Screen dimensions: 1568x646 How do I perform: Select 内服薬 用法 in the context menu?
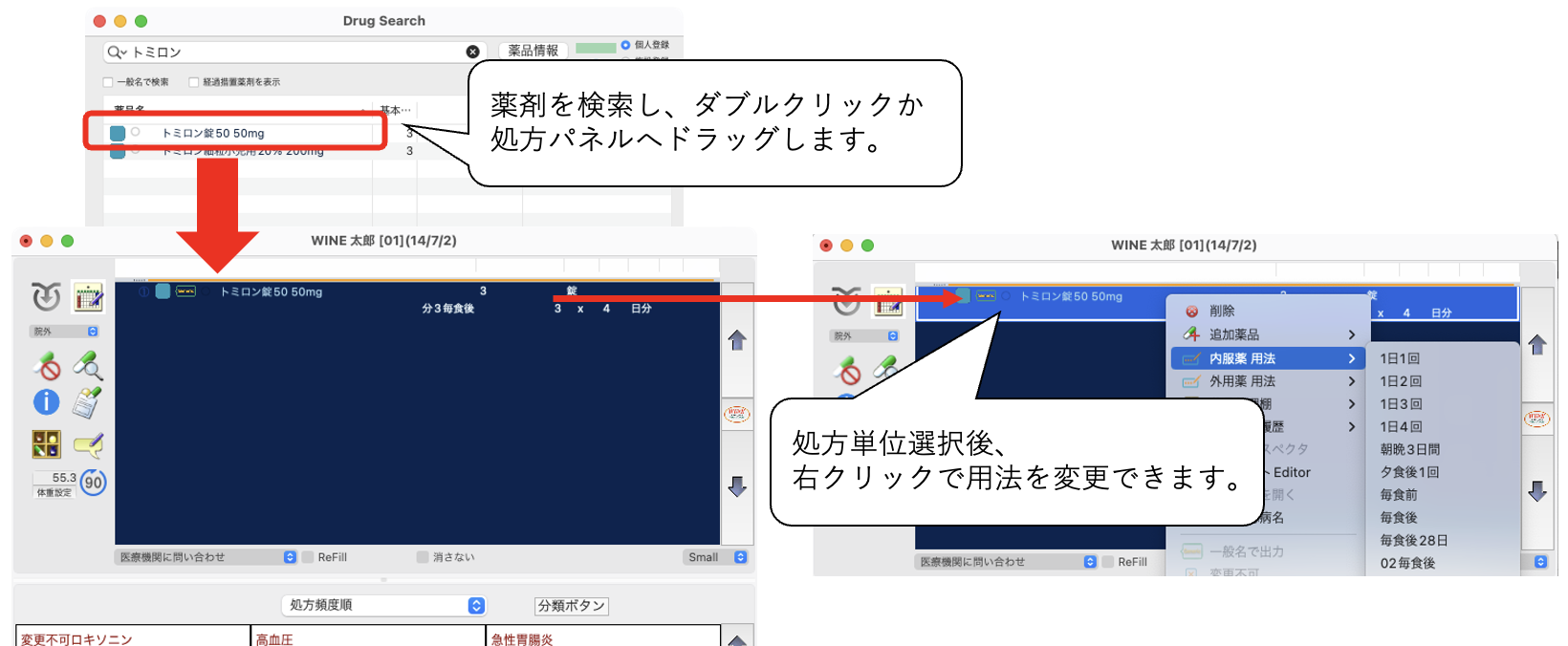click(x=1270, y=358)
